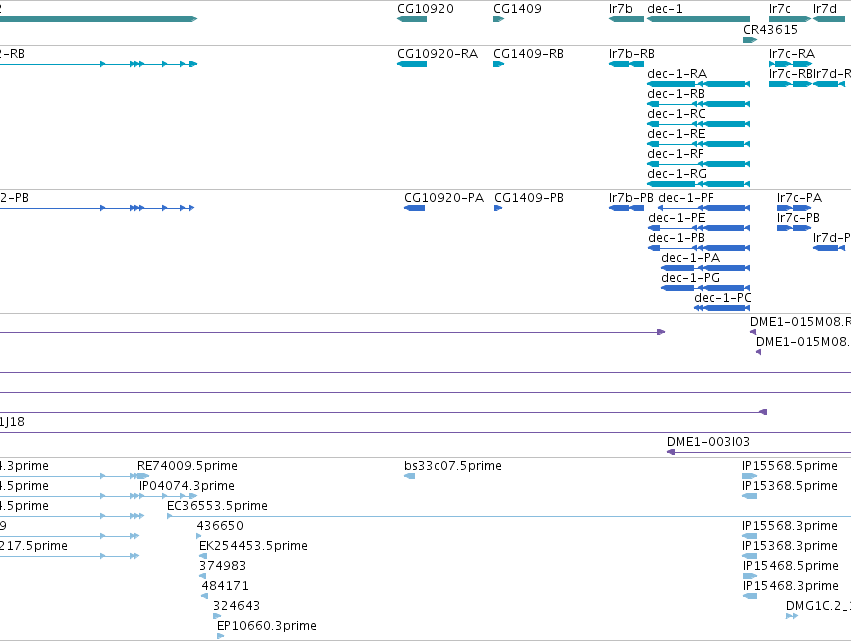Viewport: 851px width, 641px height.
Task: Select the IP15568.5prime EST
Action: (750, 476)
